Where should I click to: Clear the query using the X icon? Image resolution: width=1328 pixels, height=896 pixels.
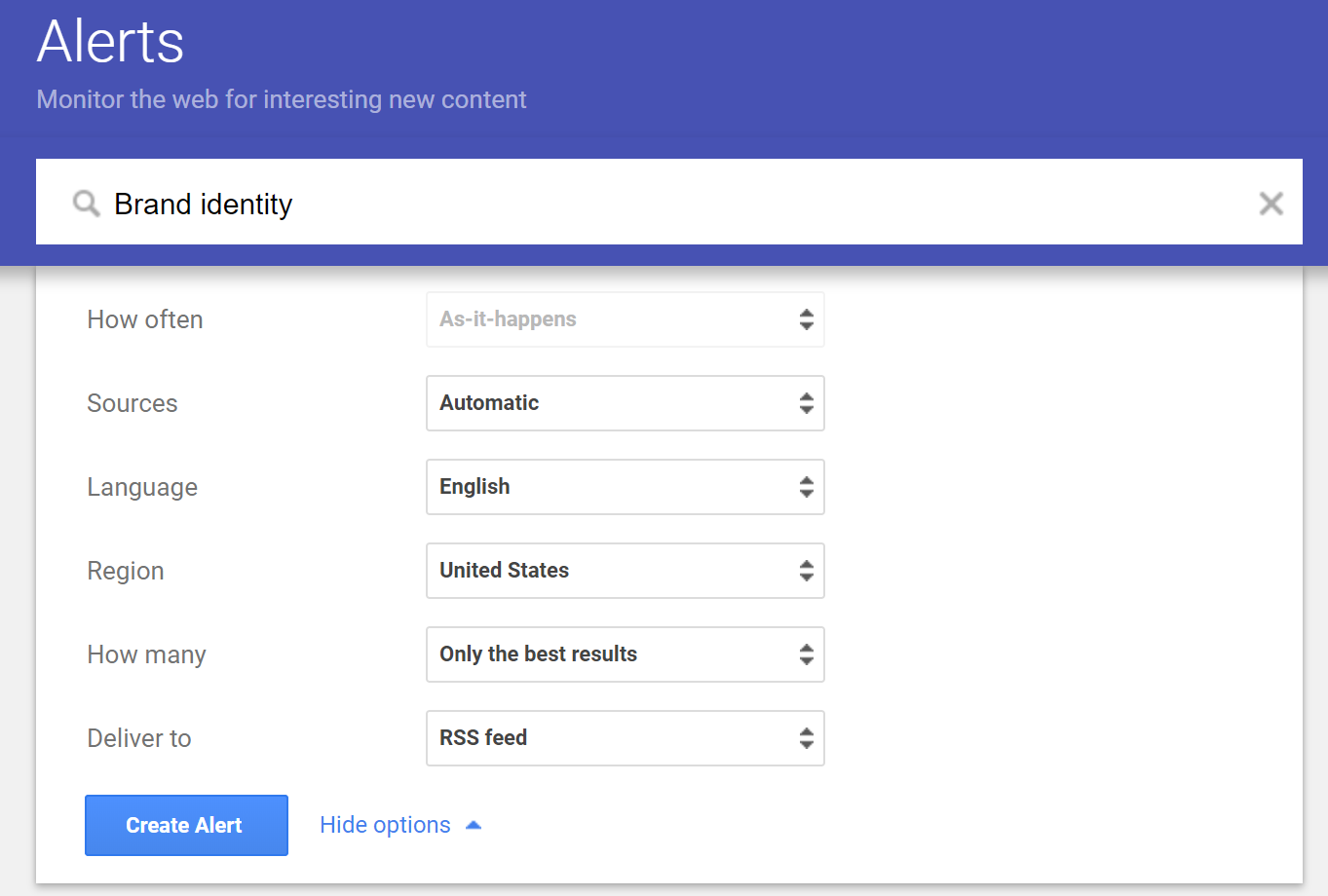pos(1271,203)
